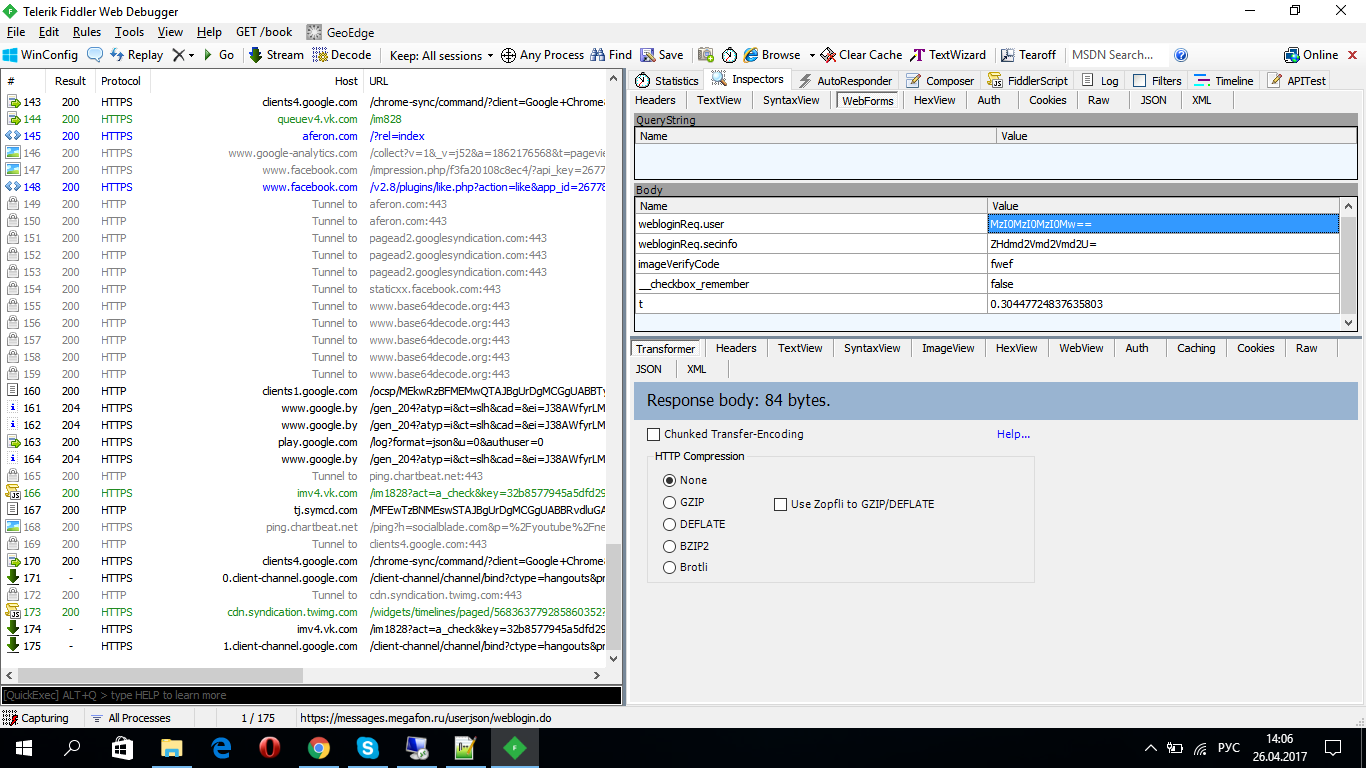1366x768 pixels.
Task: Click the Decode toolbar button
Action: 342,55
